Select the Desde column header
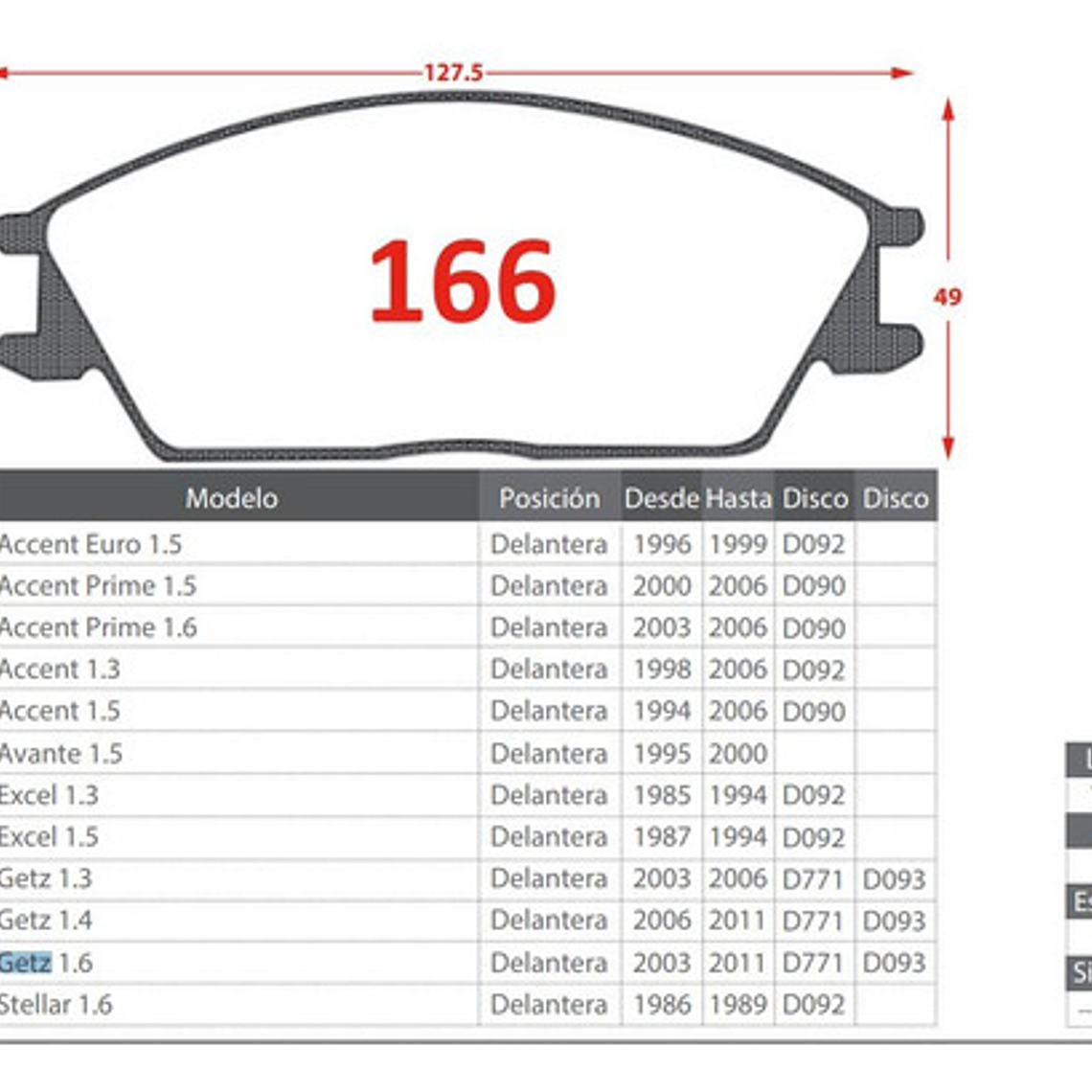 pos(661,498)
